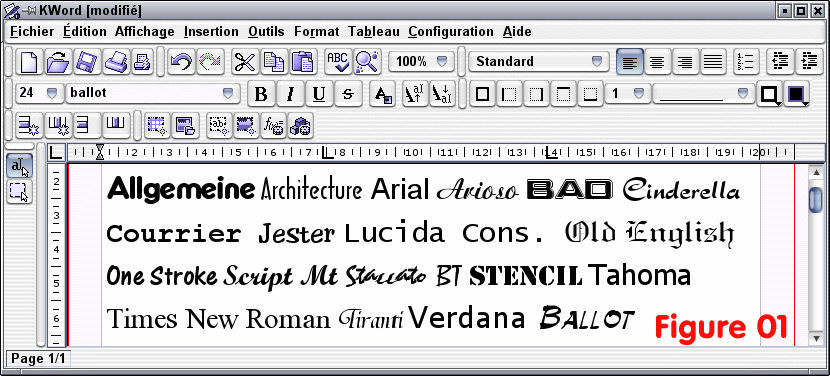The image size is (830, 376).
Task: Click the New document icon
Action: pyautogui.click(x=29, y=61)
